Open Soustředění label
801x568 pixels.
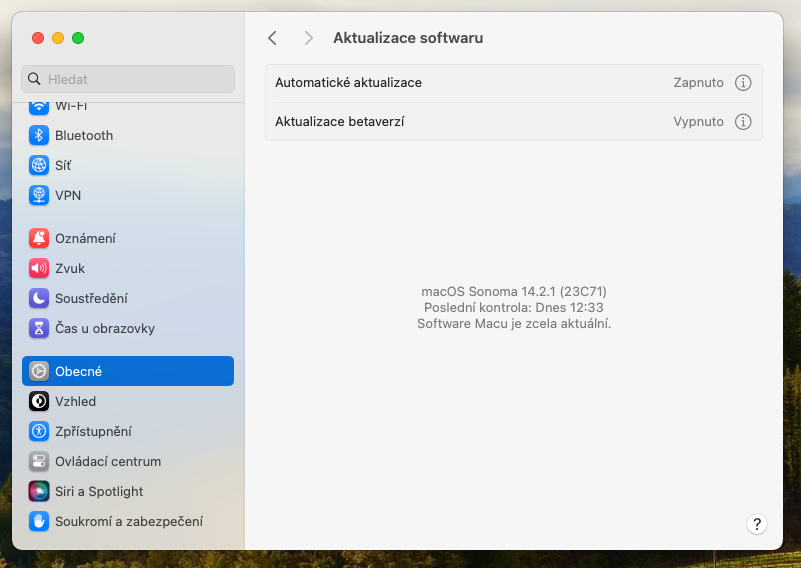(91, 298)
